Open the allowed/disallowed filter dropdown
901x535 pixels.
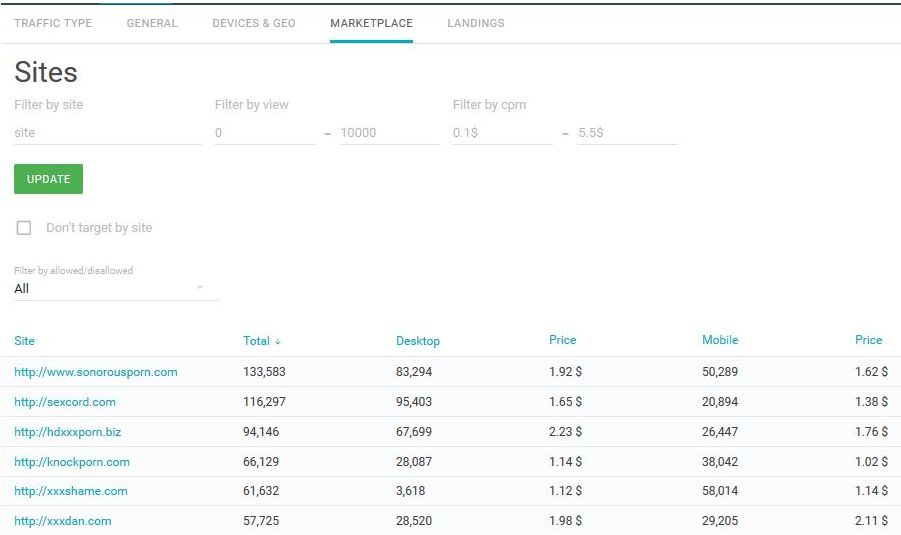116,288
